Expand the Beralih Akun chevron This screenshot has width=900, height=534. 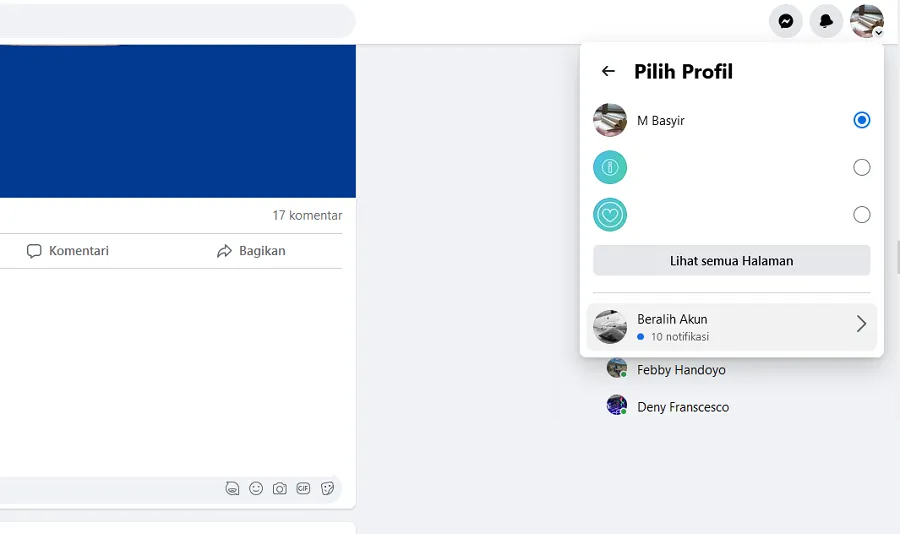[861, 324]
